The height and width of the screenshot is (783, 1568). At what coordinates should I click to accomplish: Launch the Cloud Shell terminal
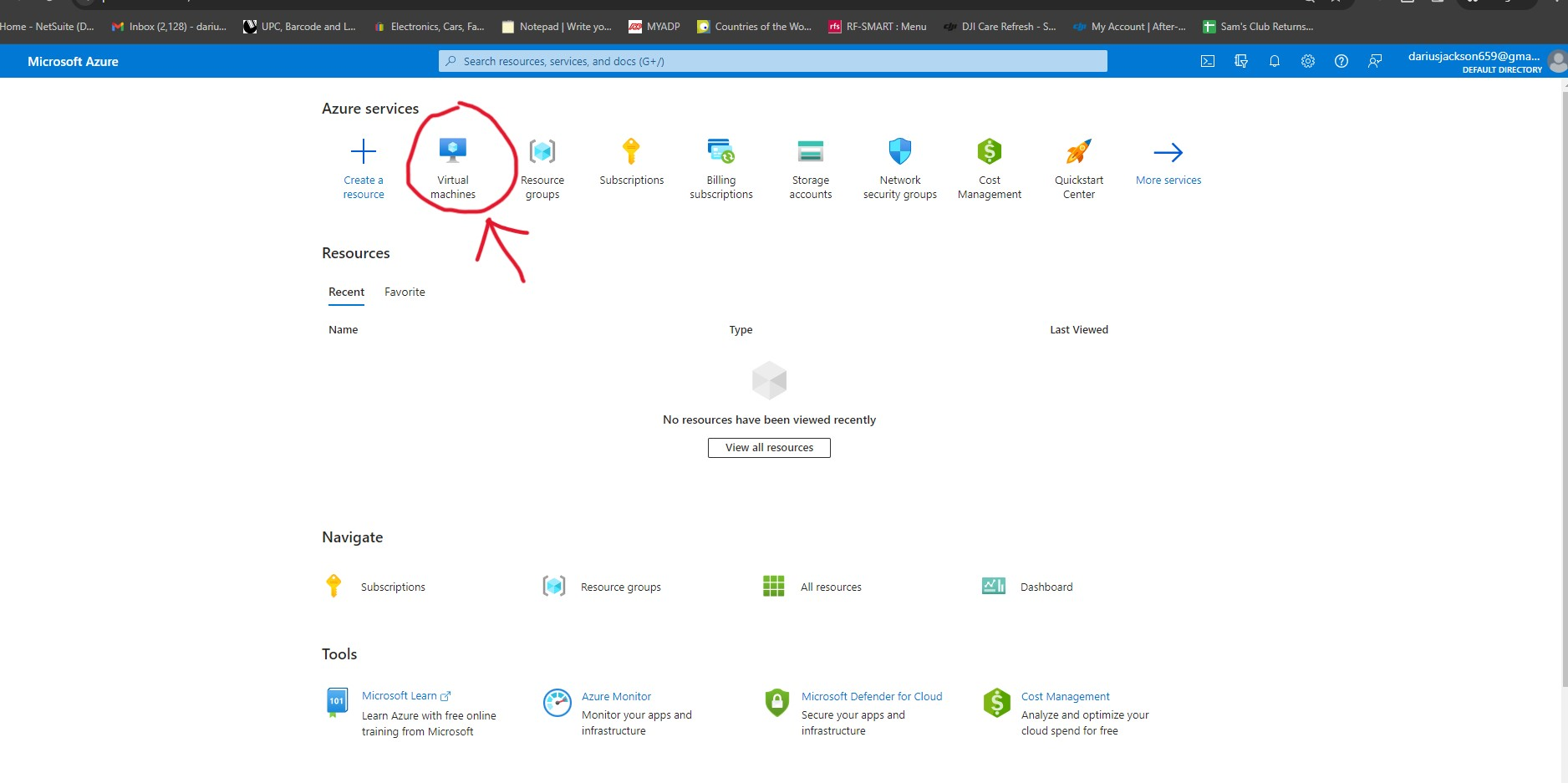click(1207, 60)
